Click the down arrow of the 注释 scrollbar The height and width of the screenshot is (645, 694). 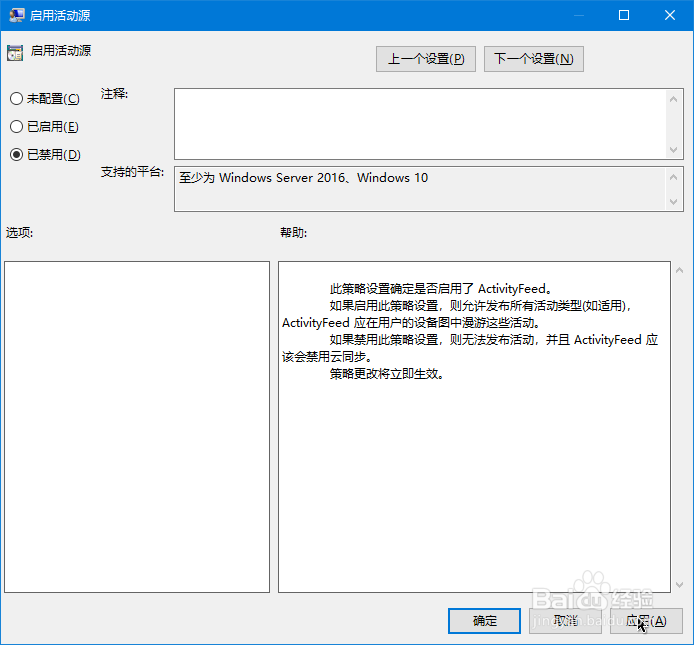click(x=673, y=150)
